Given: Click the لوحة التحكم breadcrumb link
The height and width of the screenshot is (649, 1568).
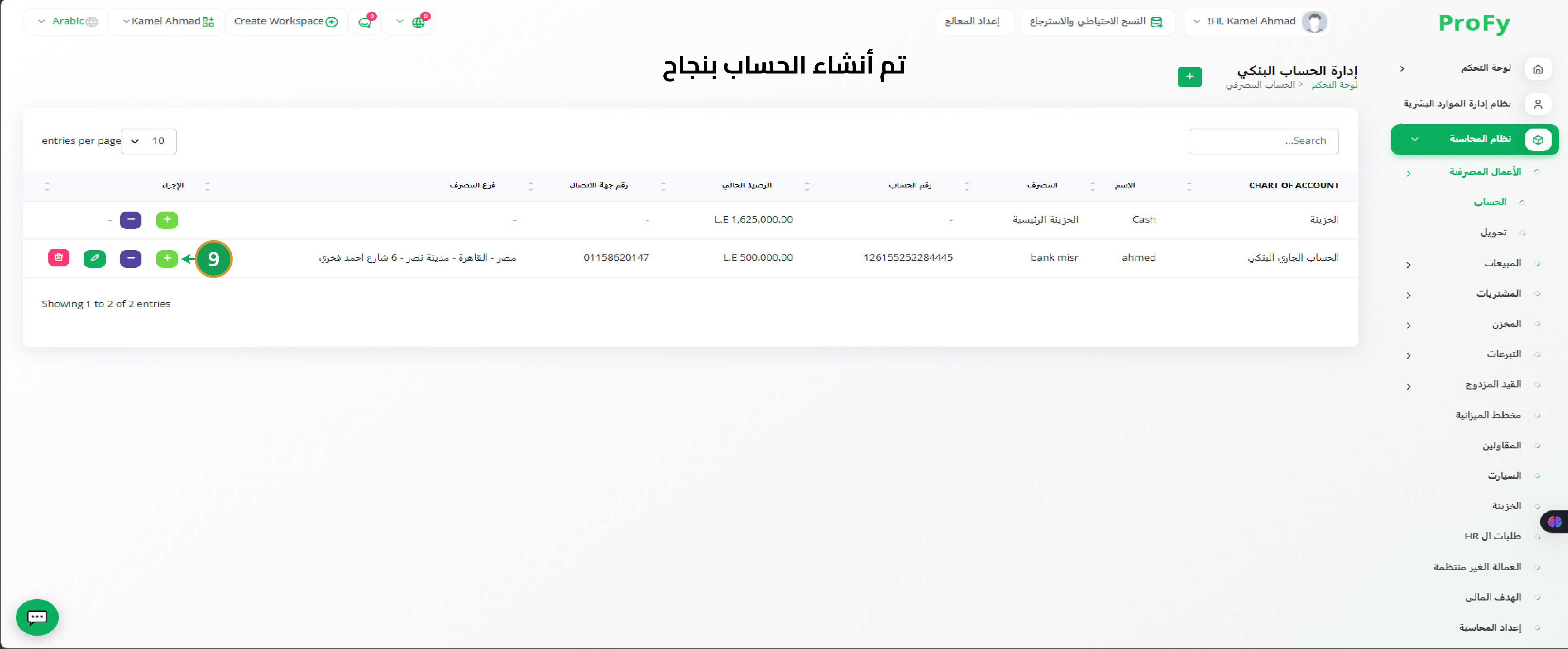Looking at the screenshot, I should (1334, 85).
